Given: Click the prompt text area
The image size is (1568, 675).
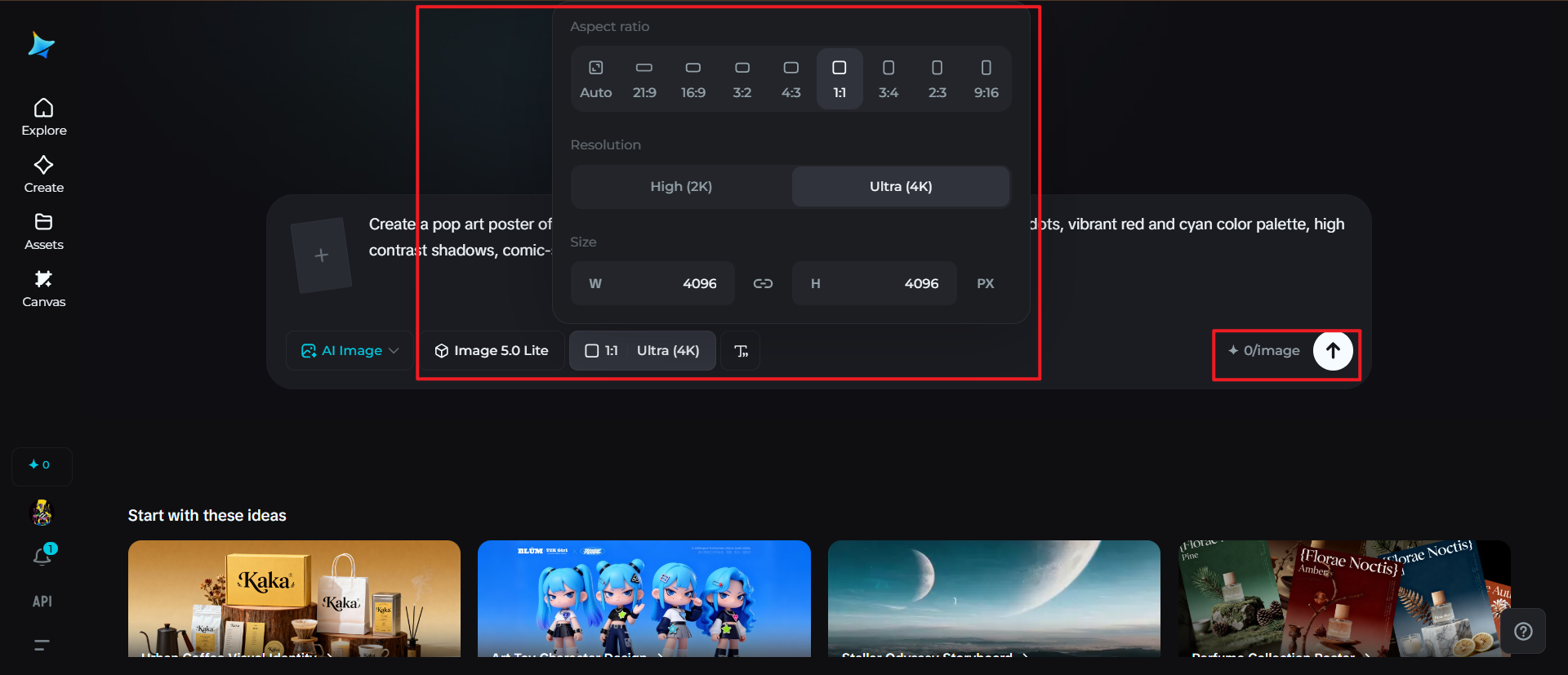Looking at the screenshot, I should click(857, 238).
